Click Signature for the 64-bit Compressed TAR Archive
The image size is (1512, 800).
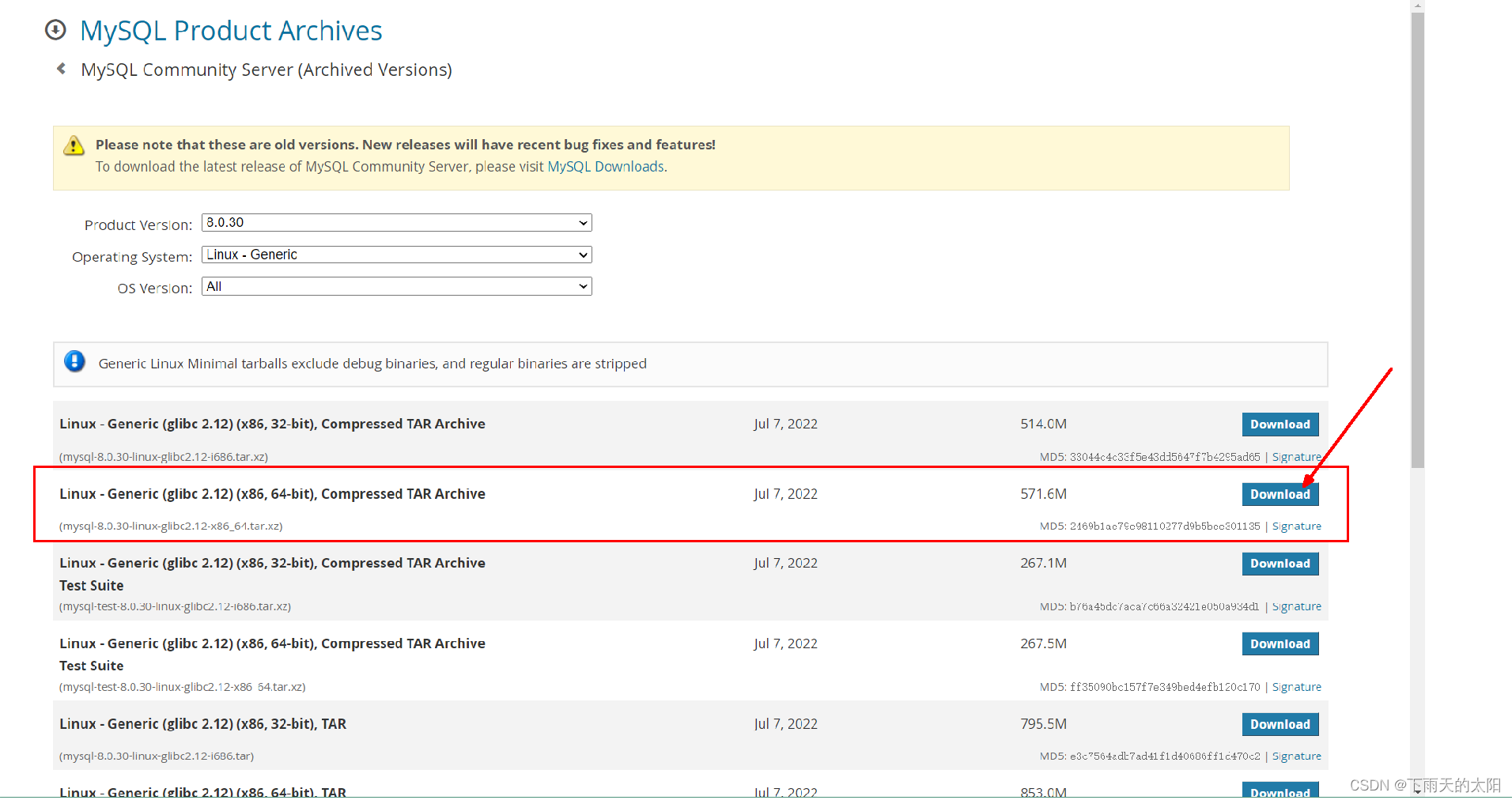1296,526
